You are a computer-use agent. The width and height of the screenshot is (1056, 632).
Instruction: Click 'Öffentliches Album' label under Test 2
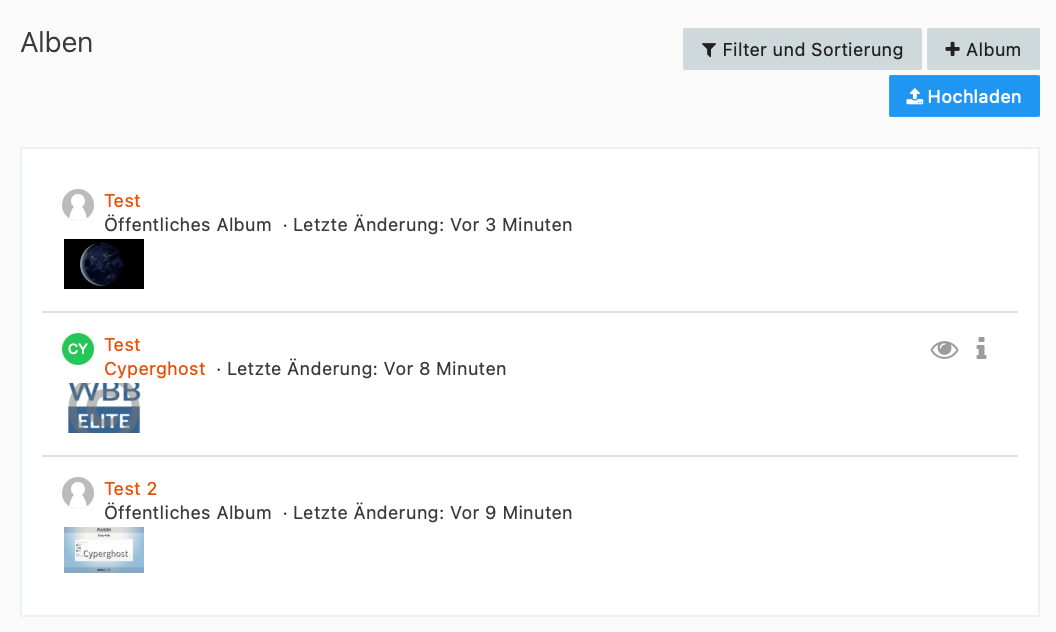point(188,513)
